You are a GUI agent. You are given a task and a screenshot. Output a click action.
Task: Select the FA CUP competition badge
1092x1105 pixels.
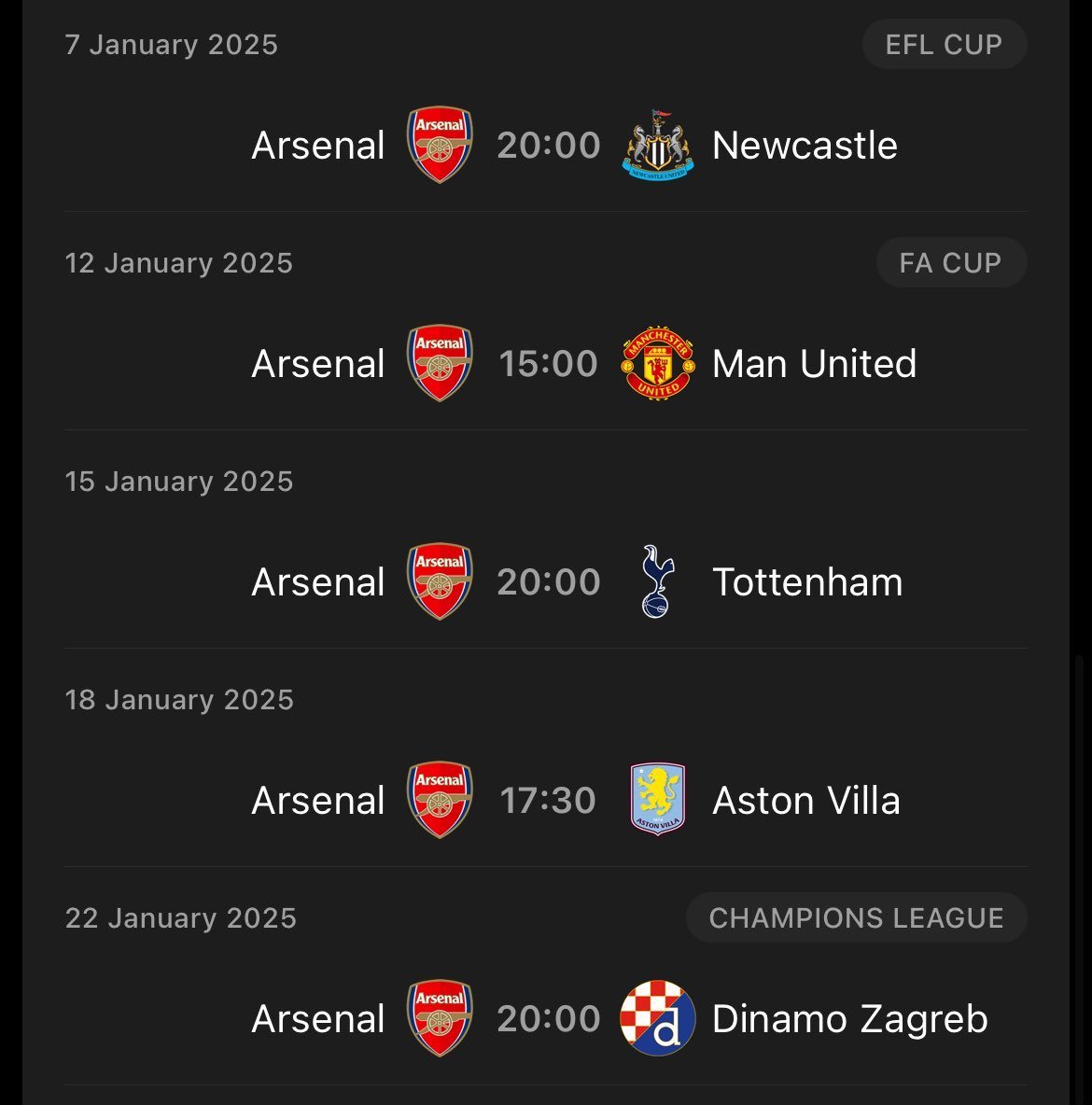coord(951,263)
